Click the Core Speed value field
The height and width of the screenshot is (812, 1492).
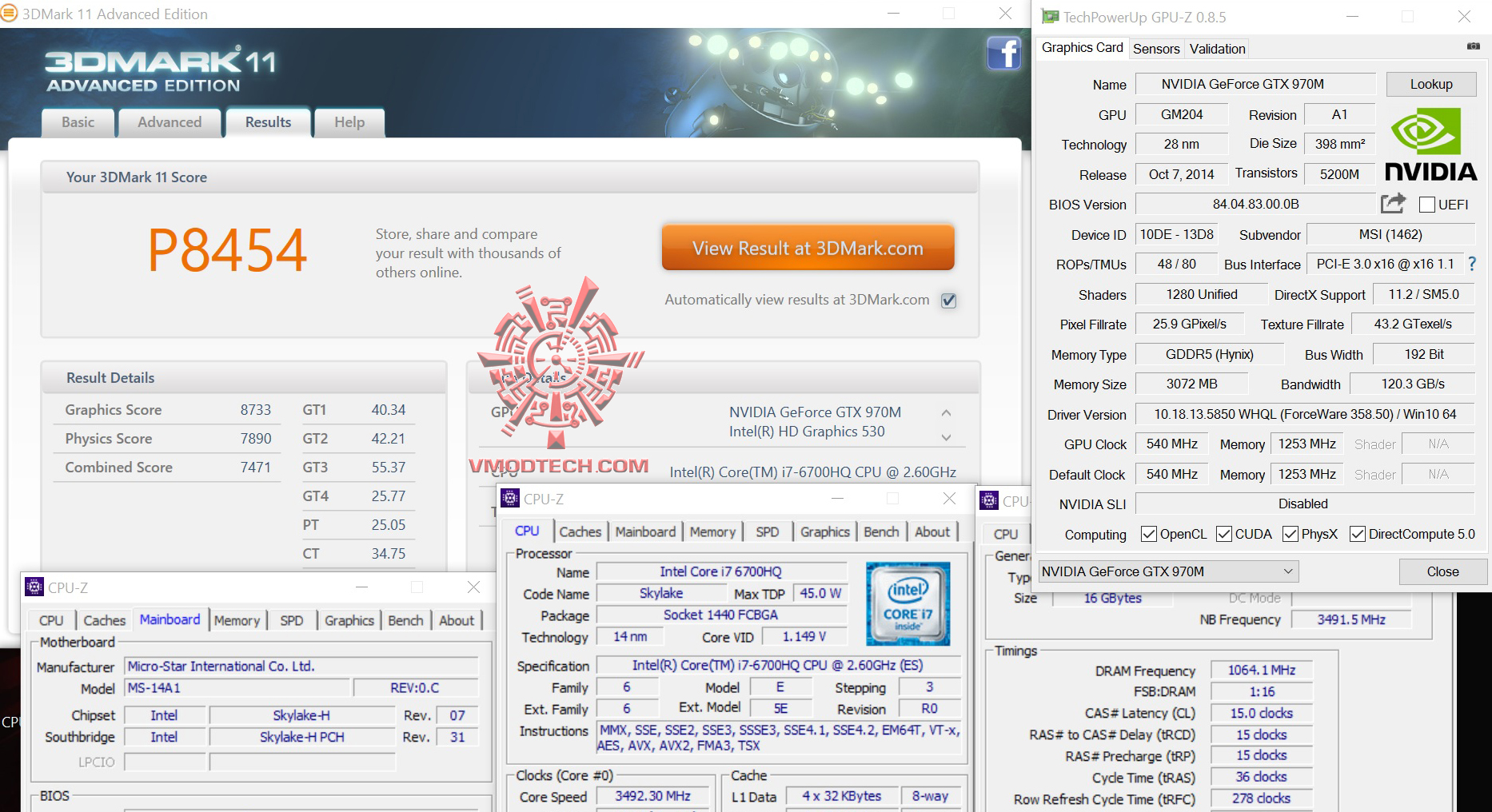pyautogui.click(x=653, y=796)
